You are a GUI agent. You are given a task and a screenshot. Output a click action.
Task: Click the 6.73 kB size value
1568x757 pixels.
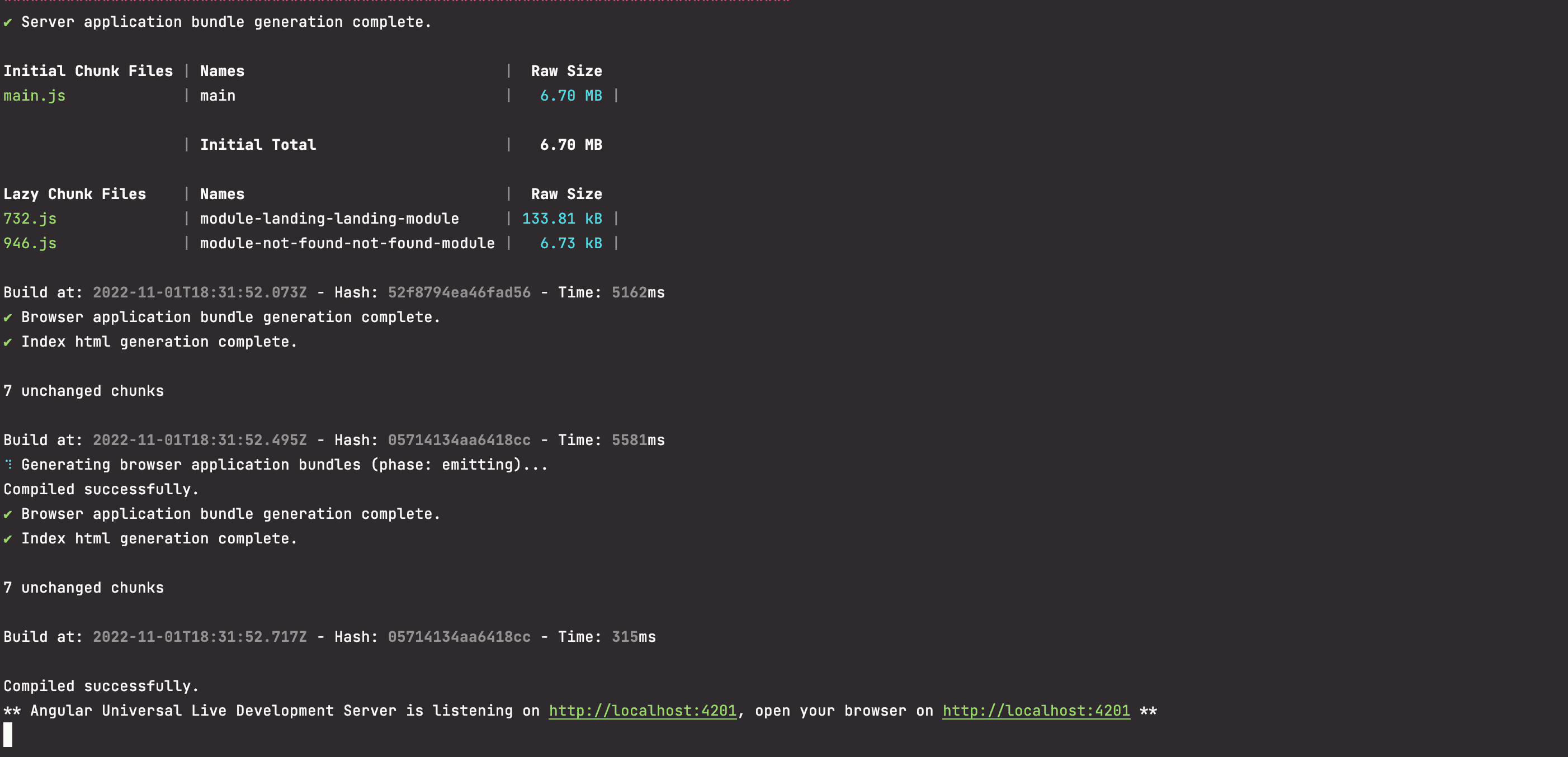(570, 243)
